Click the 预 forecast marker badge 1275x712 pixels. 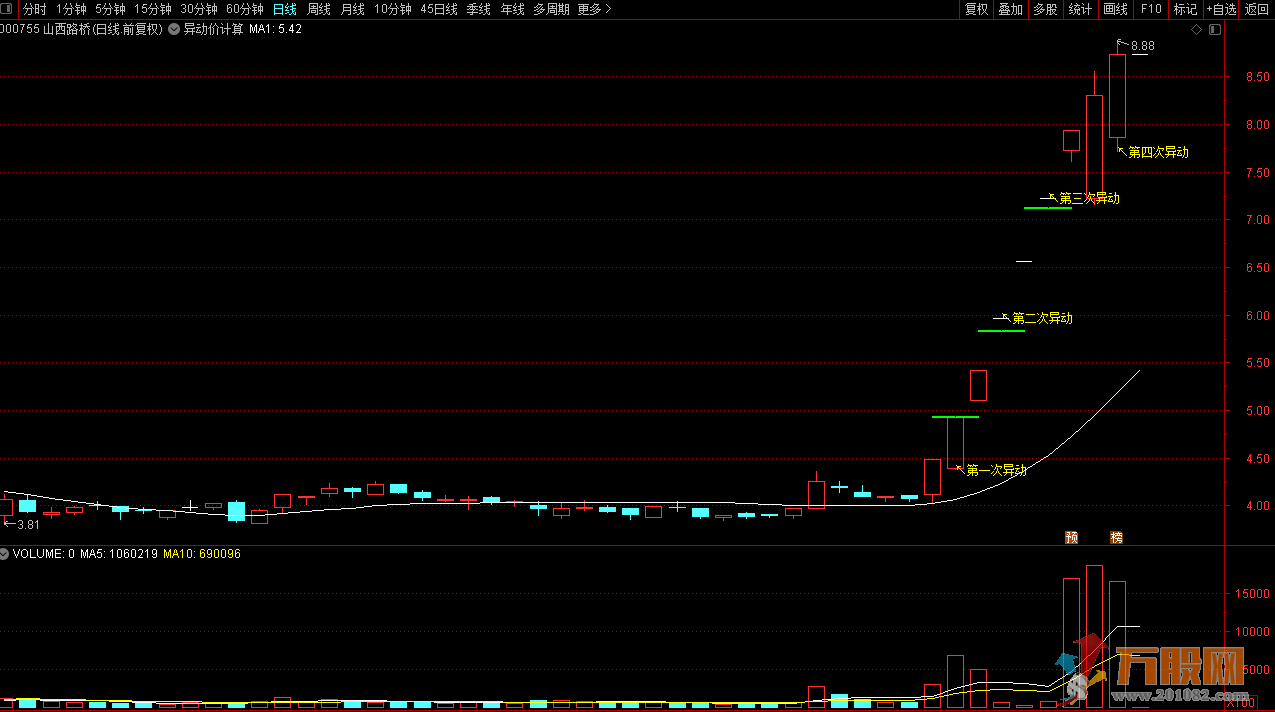(x=1071, y=537)
